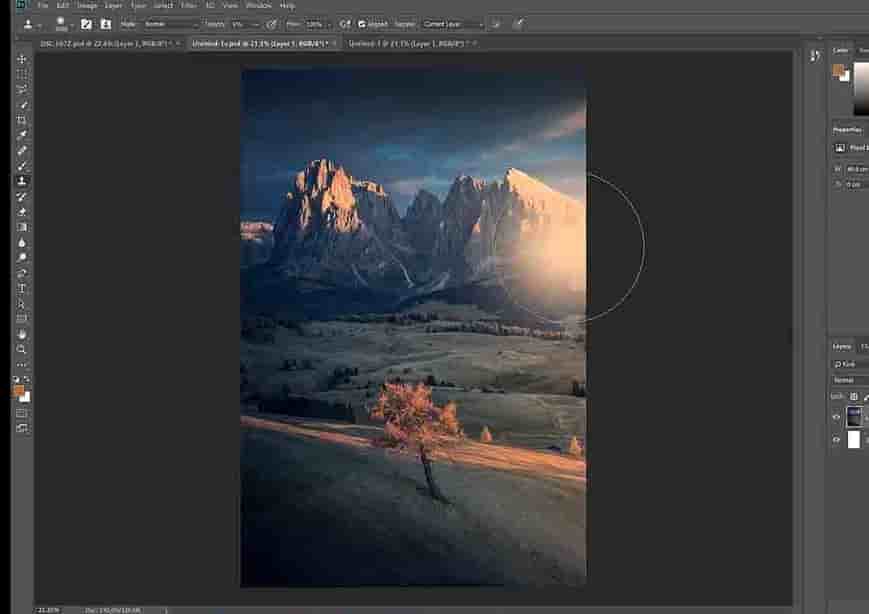Hide the top layer using eye icon
Viewport: 869px width, 614px height.
point(837,417)
